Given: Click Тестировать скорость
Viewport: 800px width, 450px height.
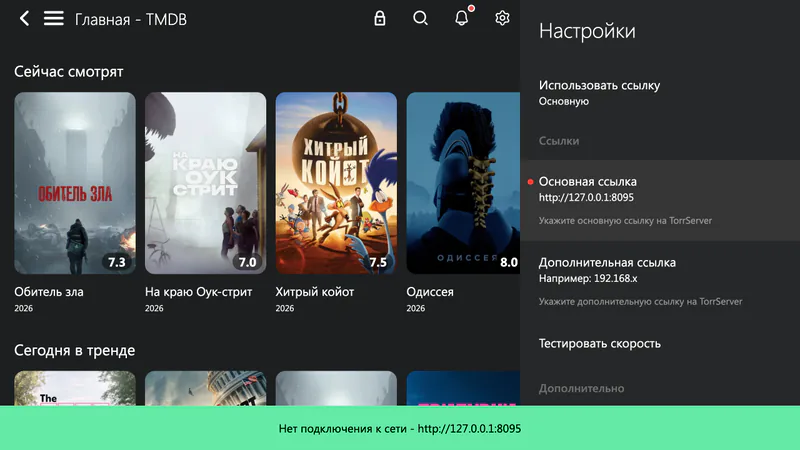Looking at the screenshot, I should [660, 343].
